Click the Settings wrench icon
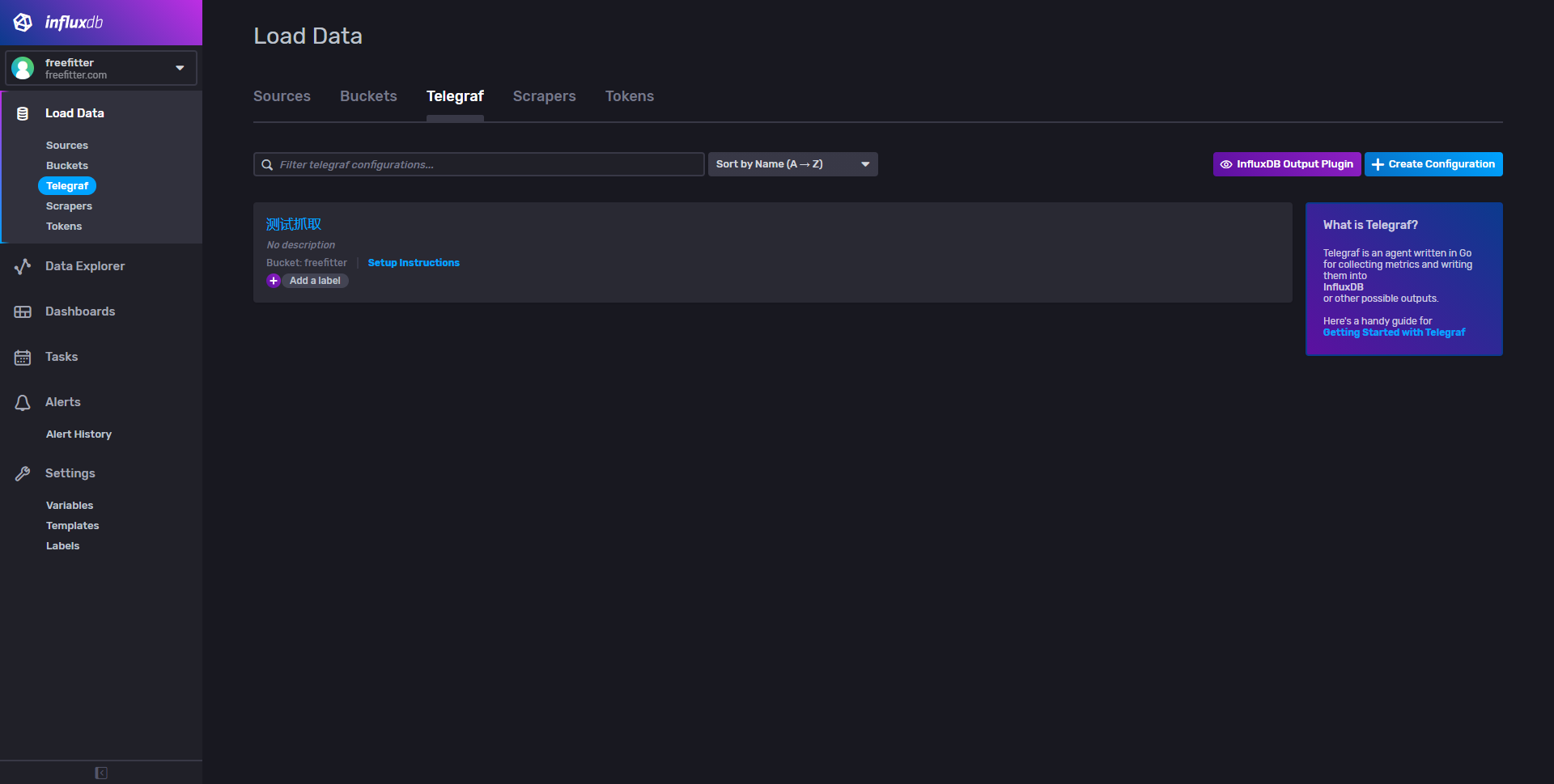Viewport: 1554px width, 784px height. tap(23, 473)
